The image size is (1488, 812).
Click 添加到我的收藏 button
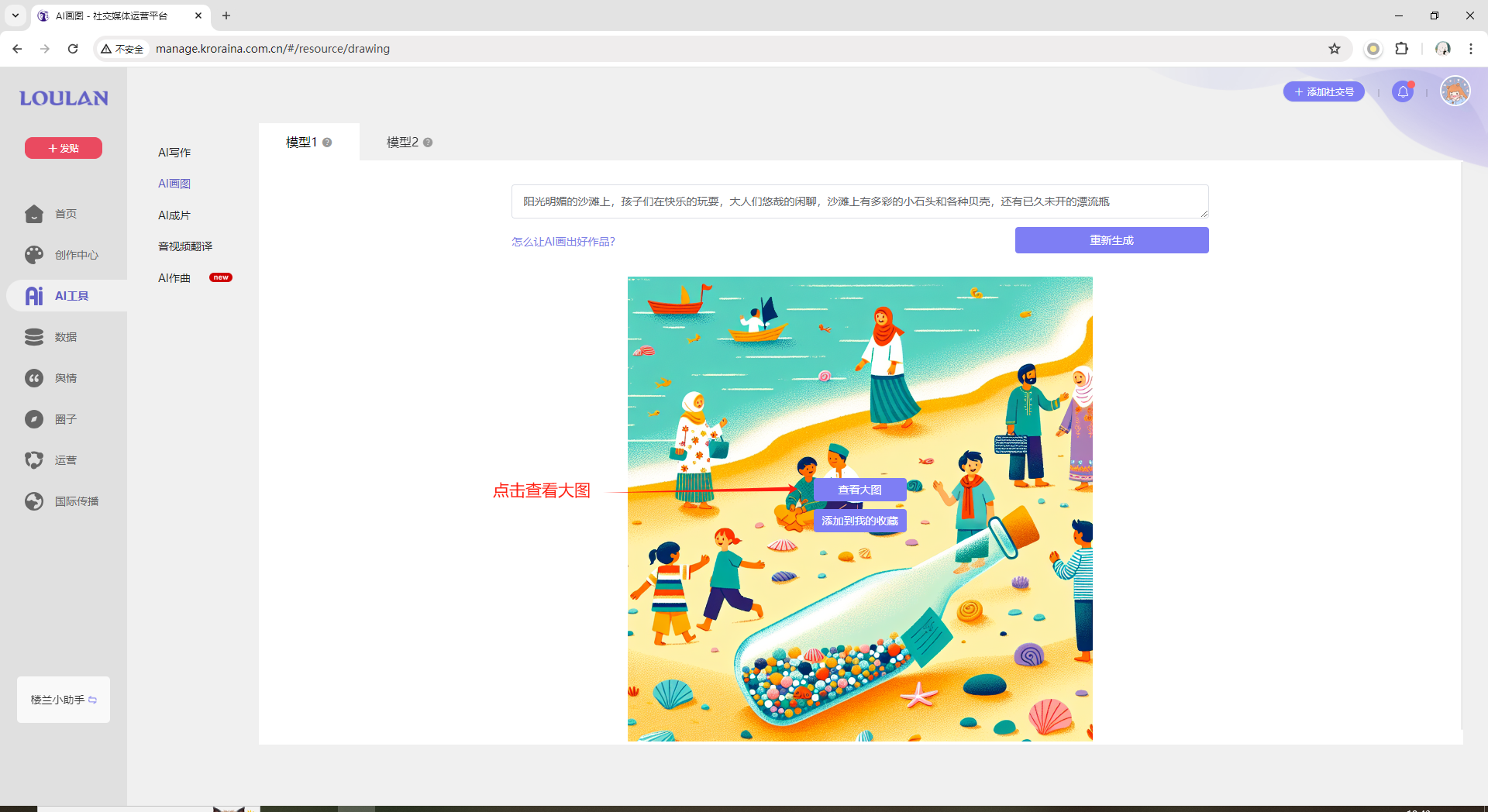[x=860, y=521]
